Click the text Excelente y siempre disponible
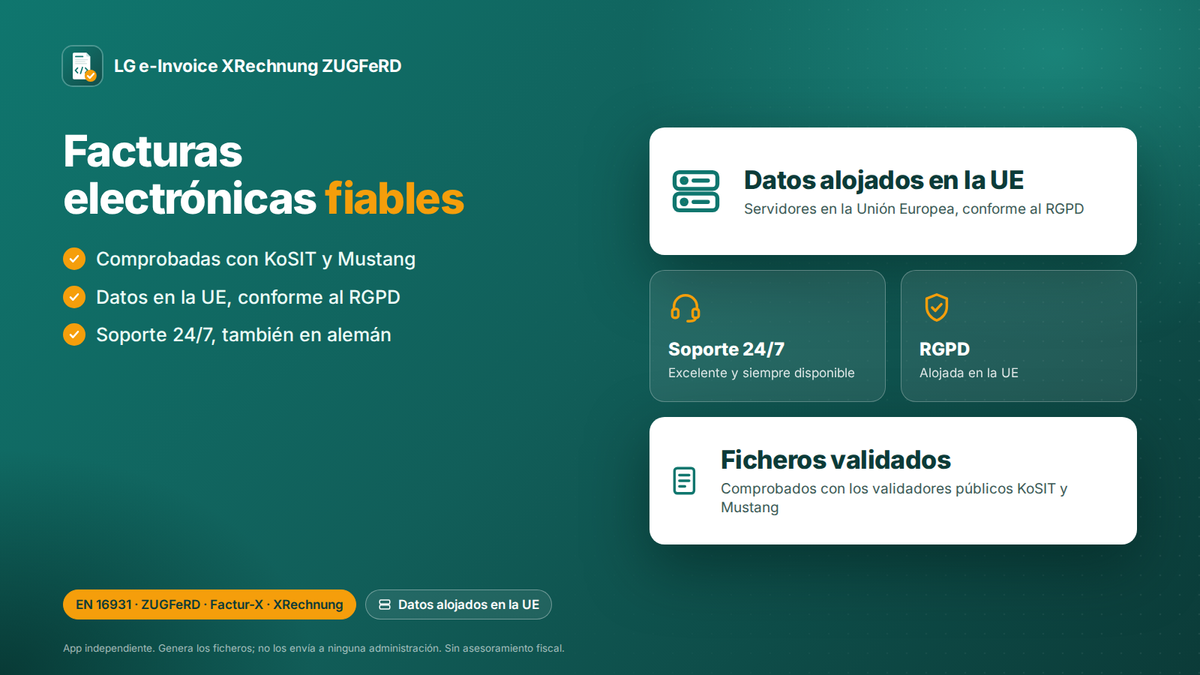 [x=761, y=373]
